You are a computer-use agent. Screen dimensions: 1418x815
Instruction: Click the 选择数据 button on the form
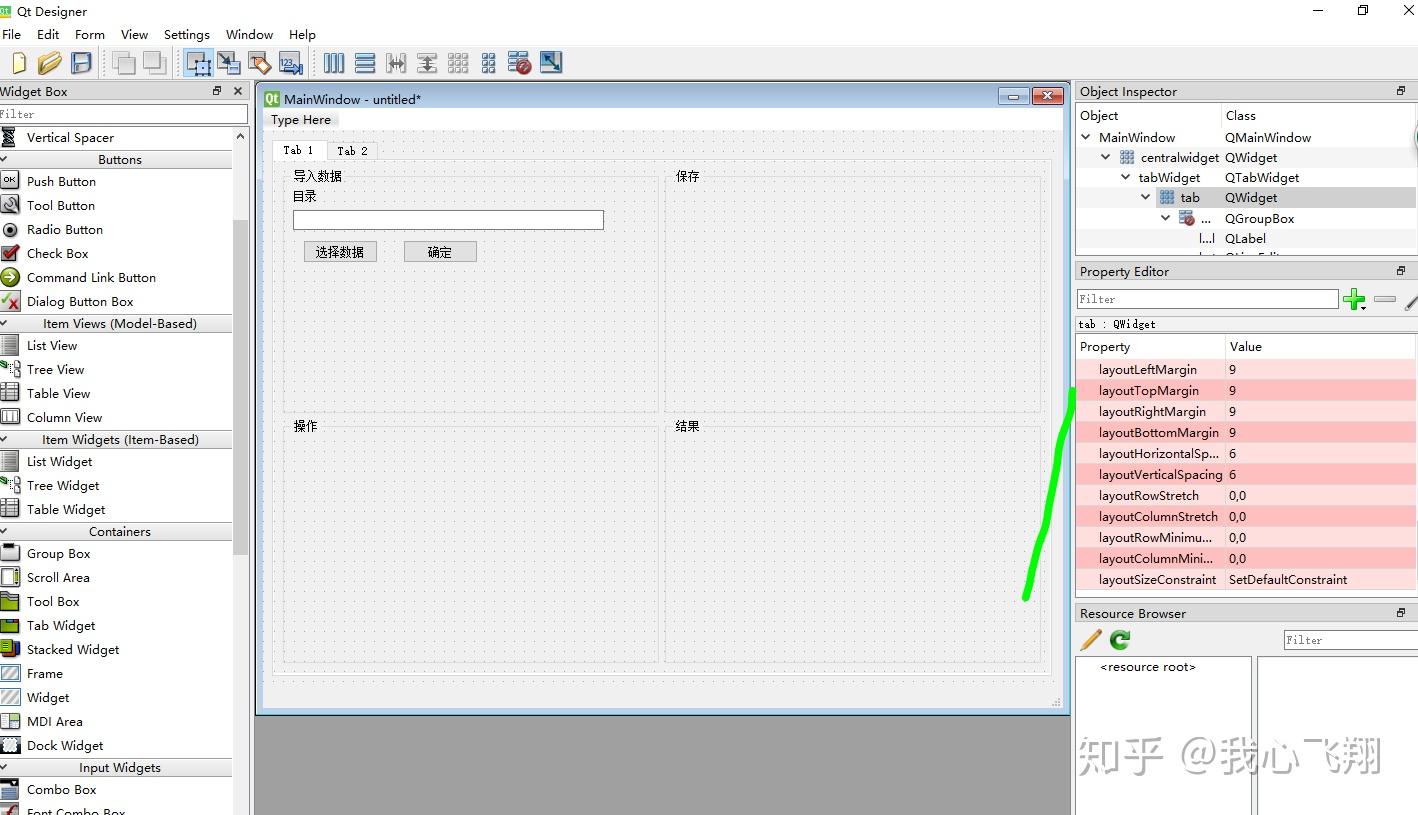click(x=339, y=251)
